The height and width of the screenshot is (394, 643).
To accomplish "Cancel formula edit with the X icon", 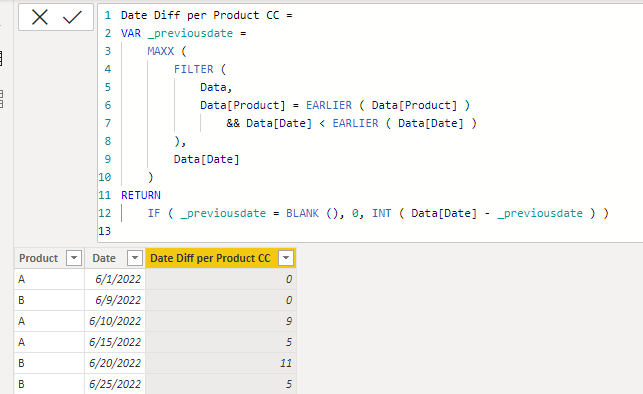I will [x=40, y=17].
